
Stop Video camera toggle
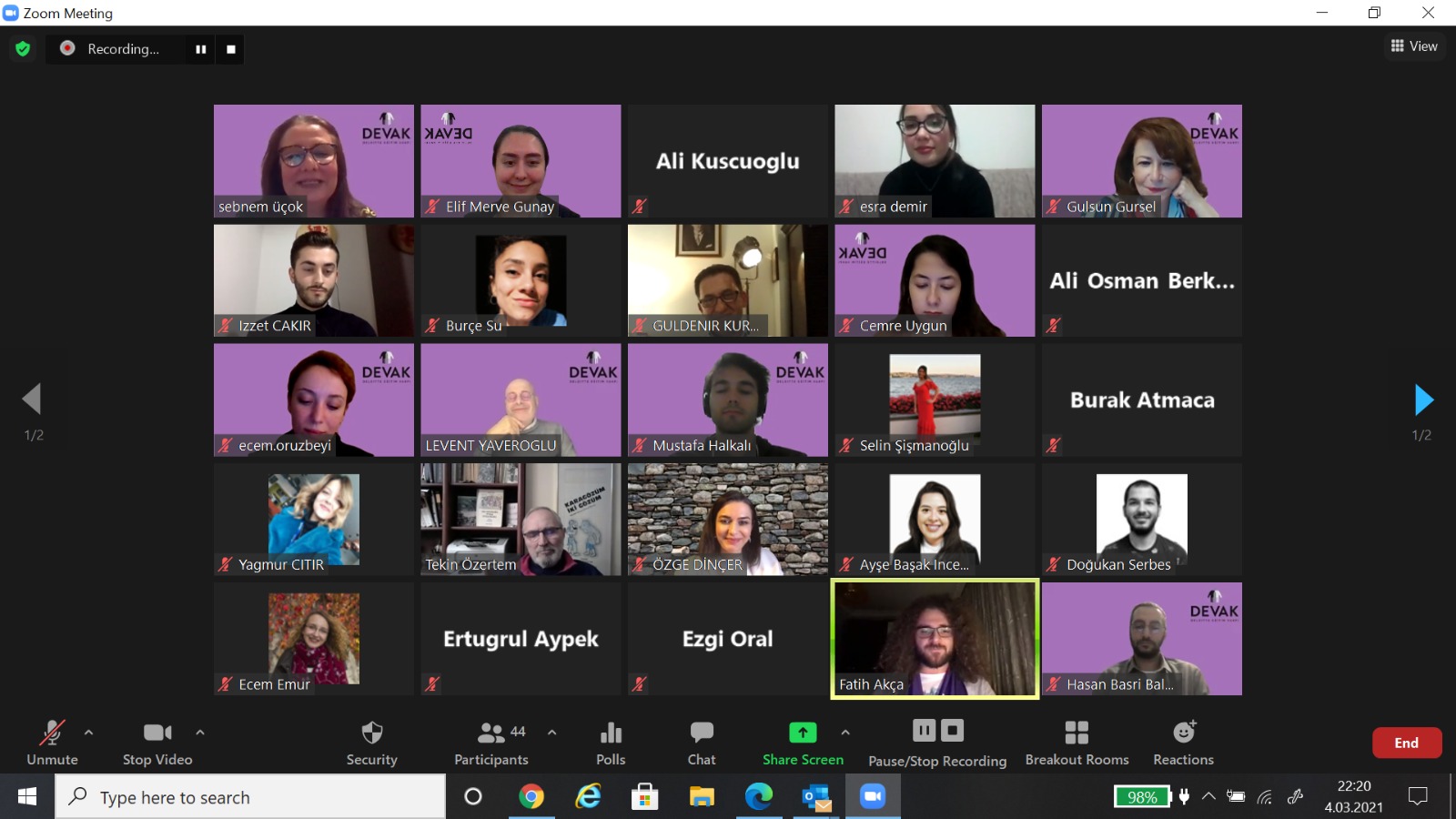coord(157,742)
